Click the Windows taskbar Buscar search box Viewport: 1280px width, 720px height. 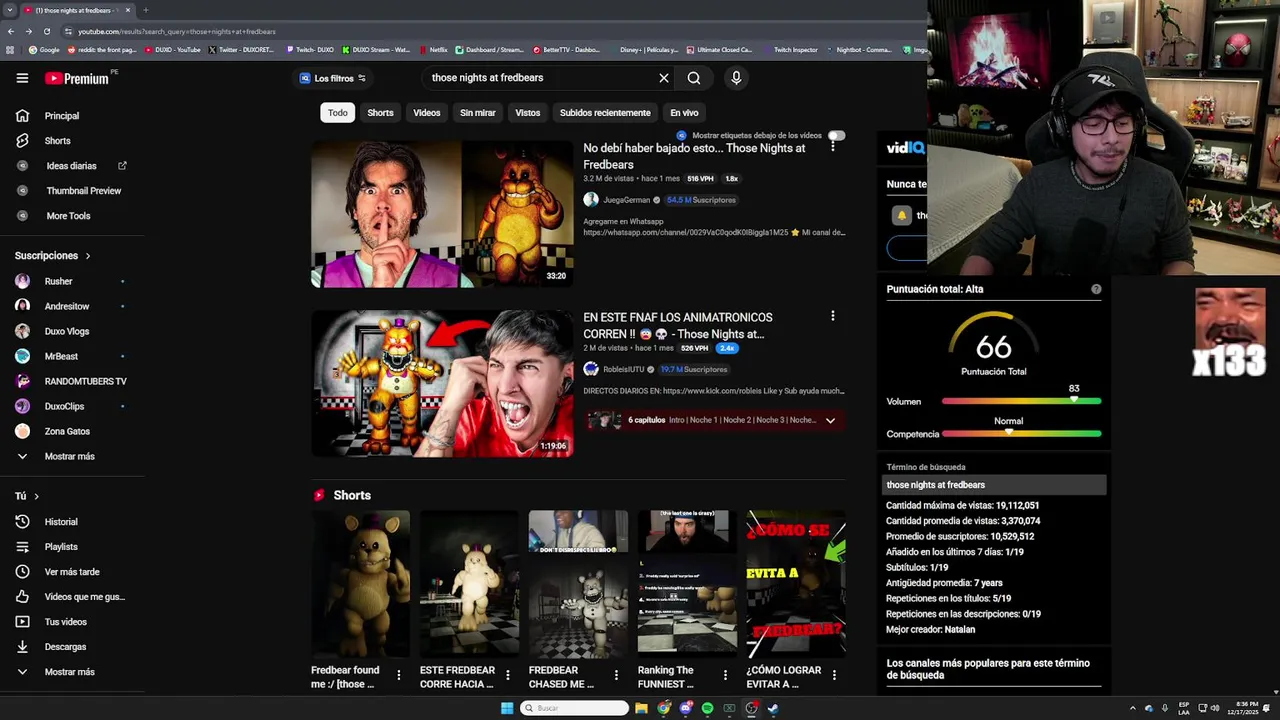point(575,708)
